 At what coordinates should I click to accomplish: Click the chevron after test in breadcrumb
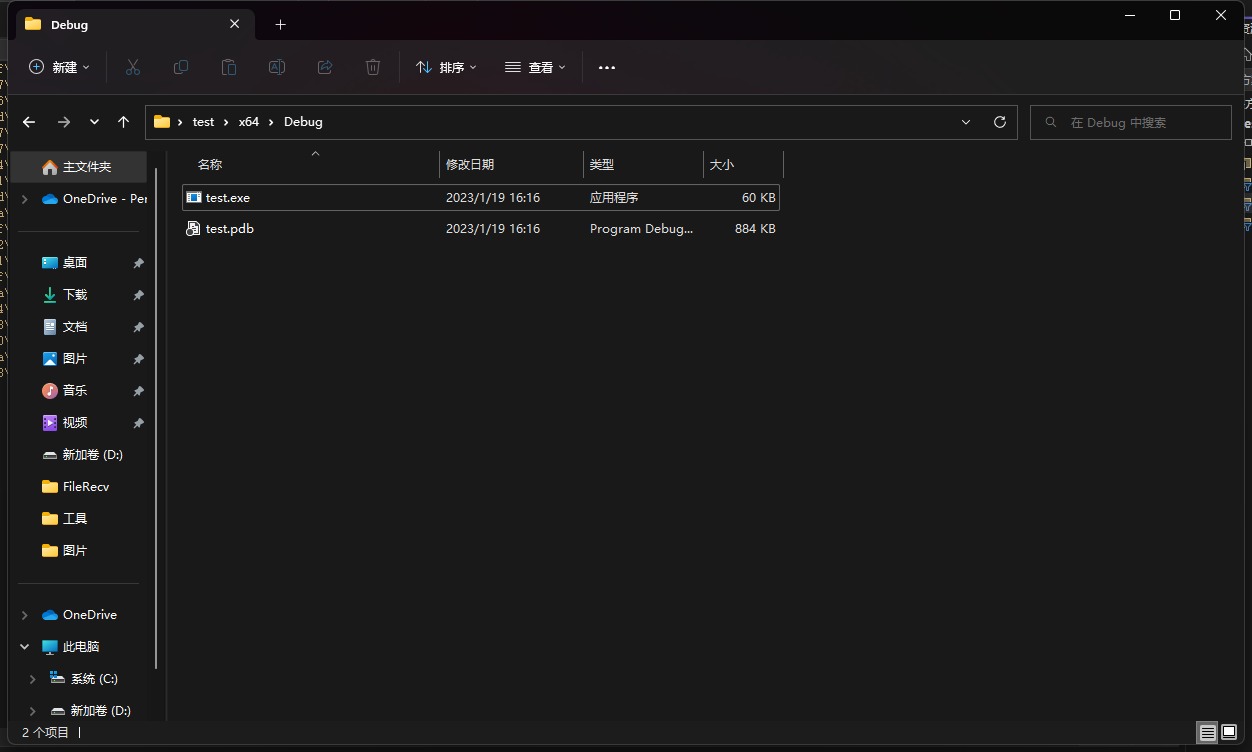pyautogui.click(x=226, y=122)
